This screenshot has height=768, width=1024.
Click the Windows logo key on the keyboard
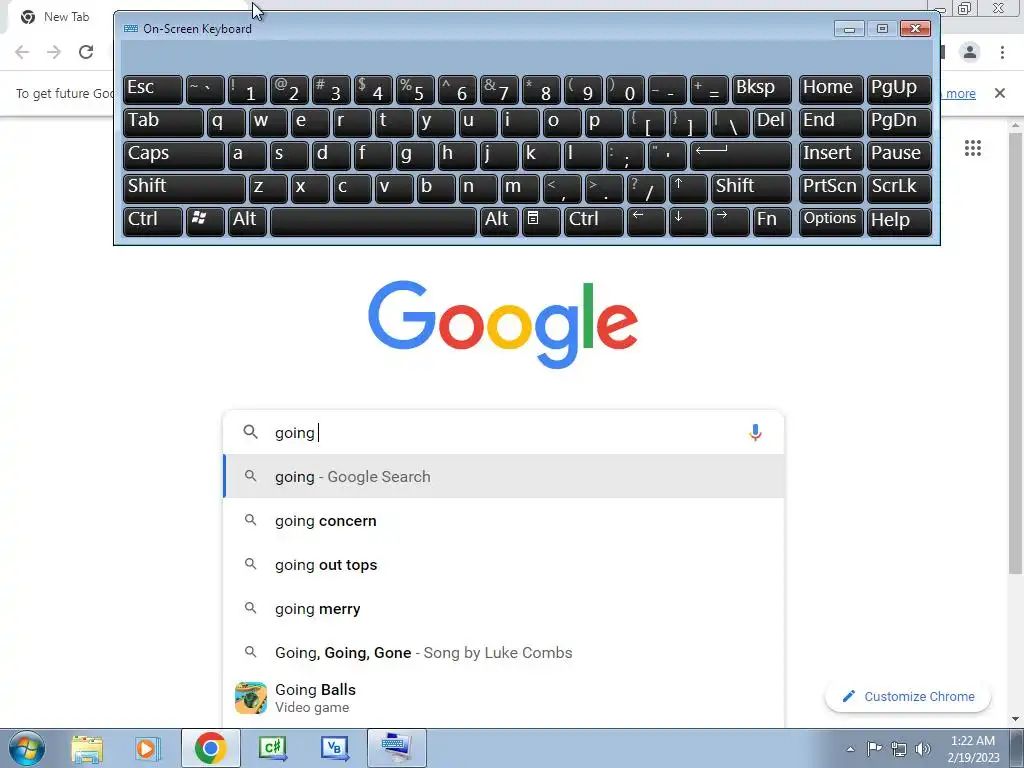pos(204,221)
